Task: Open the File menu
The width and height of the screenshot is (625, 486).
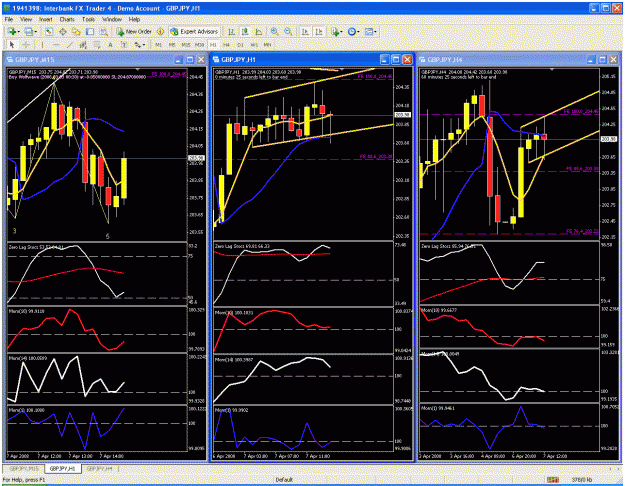Action: 9,19
